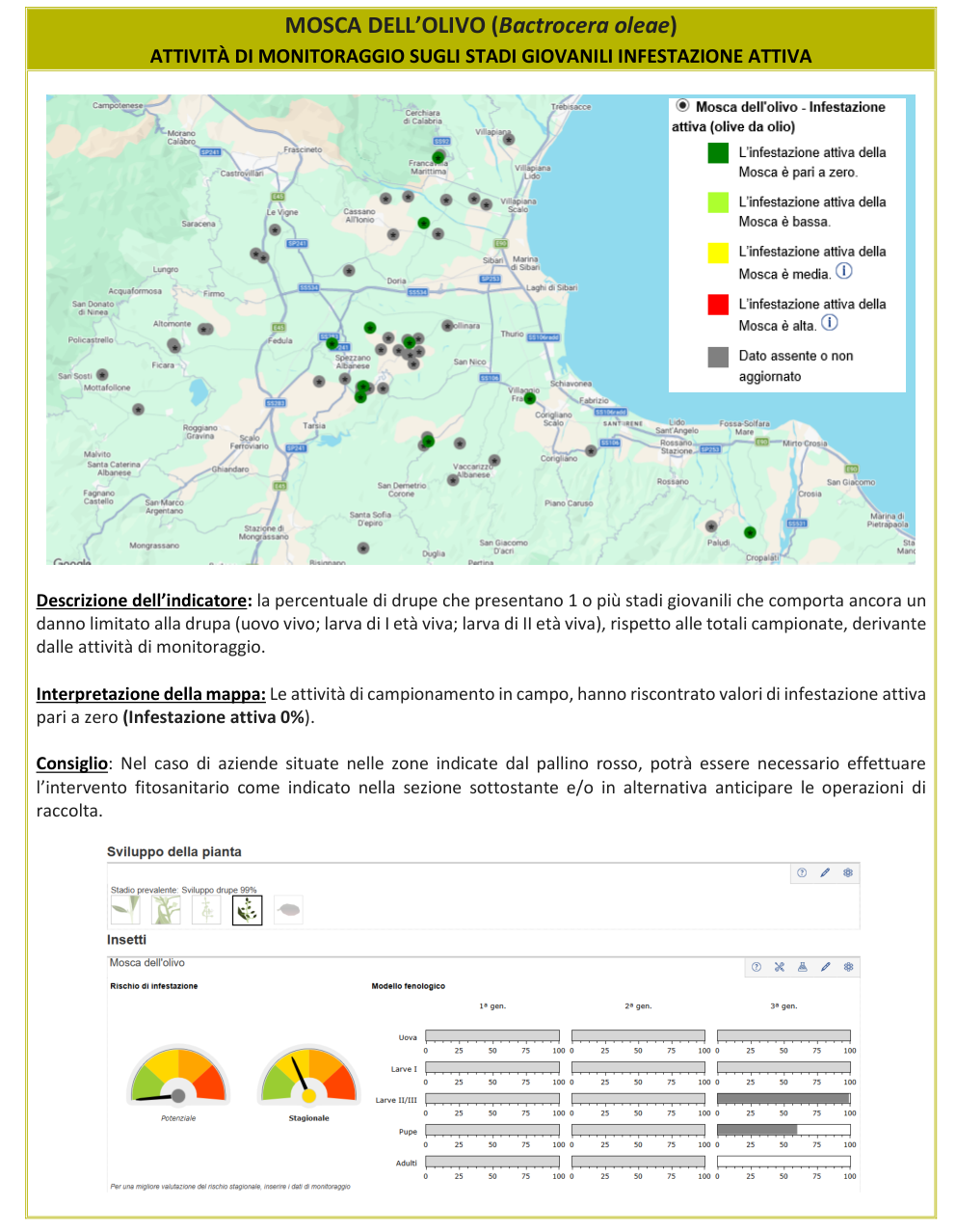Click the info icon beside 'Mosca è alta'
The height and width of the screenshot is (1232, 956).
point(830,323)
